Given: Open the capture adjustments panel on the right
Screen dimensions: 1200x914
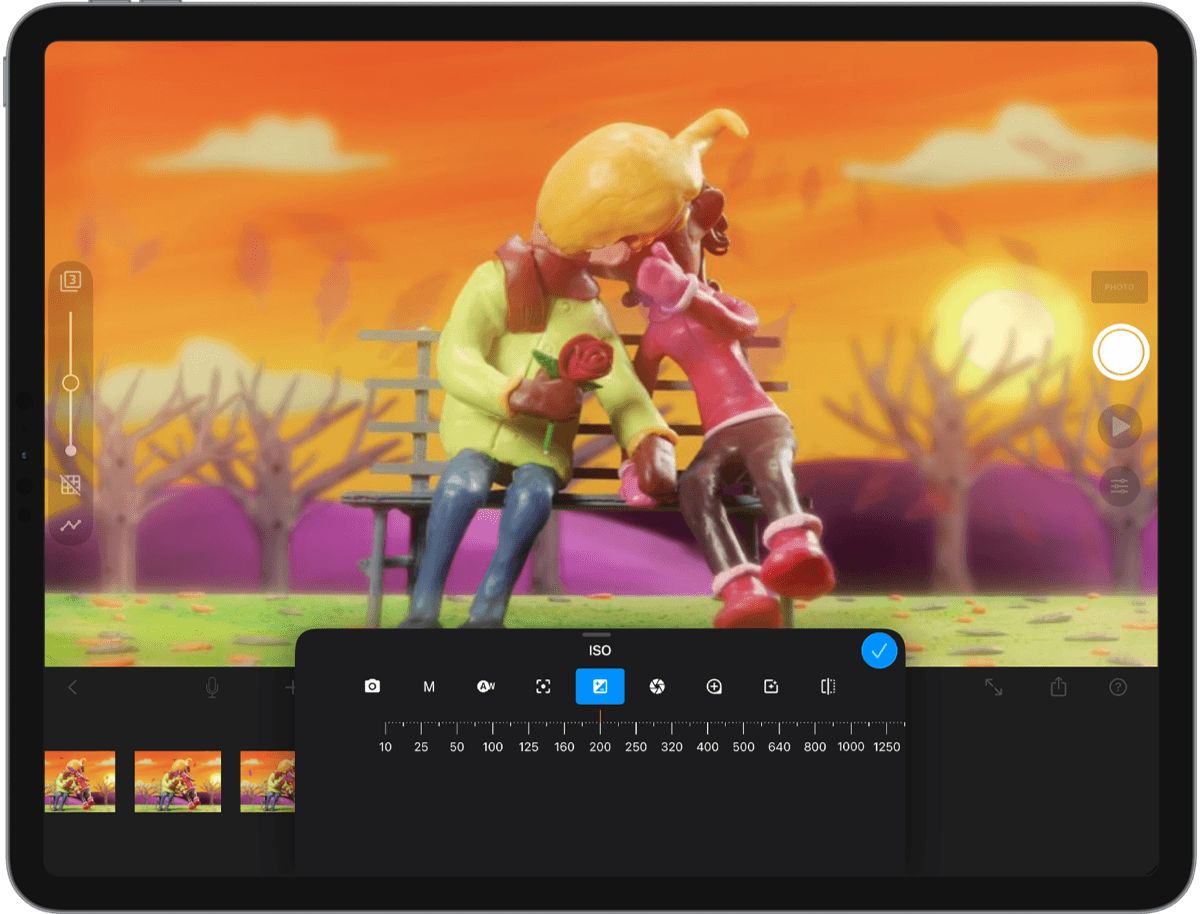Looking at the screenshot, I should [1119, 487].
